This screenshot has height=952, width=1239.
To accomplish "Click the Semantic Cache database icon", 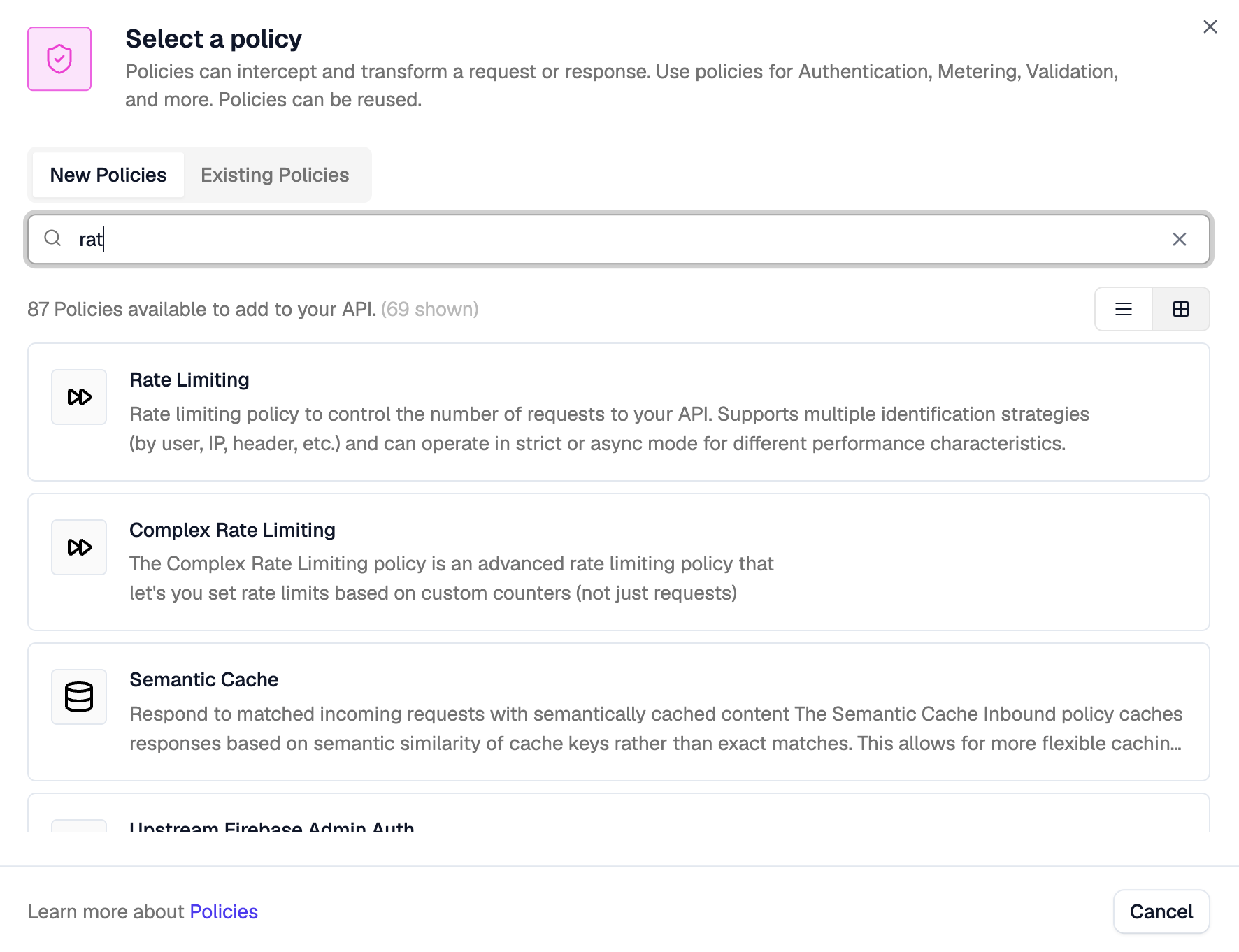I will pos(78,696).
